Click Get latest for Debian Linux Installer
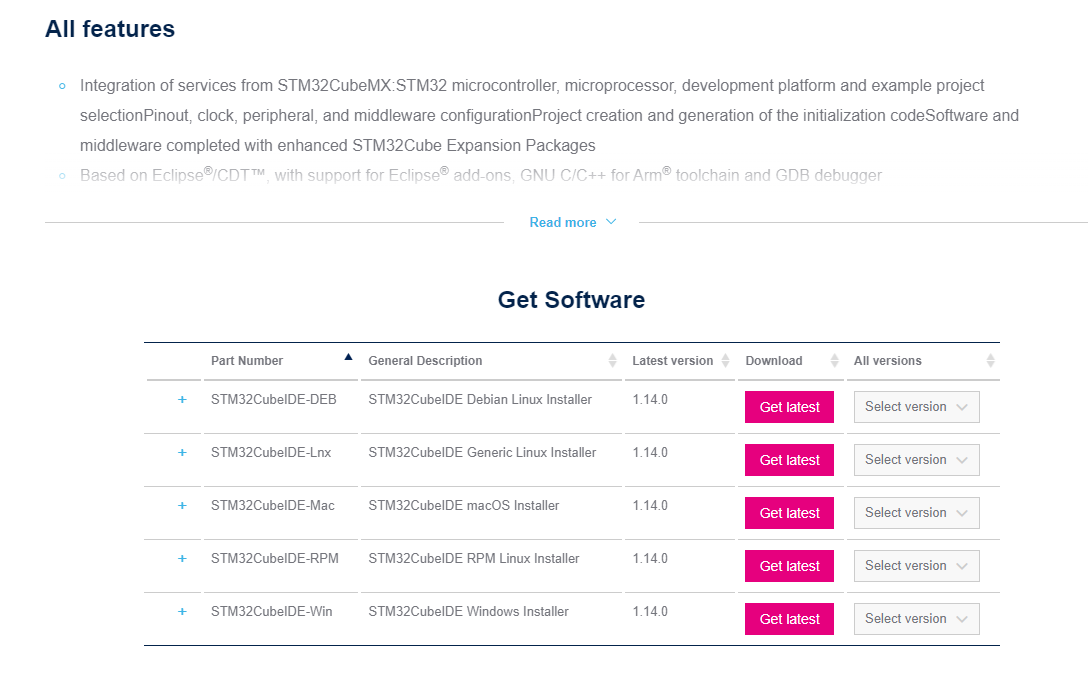The width and height of the screenshot is (1088, 679). 789,407
